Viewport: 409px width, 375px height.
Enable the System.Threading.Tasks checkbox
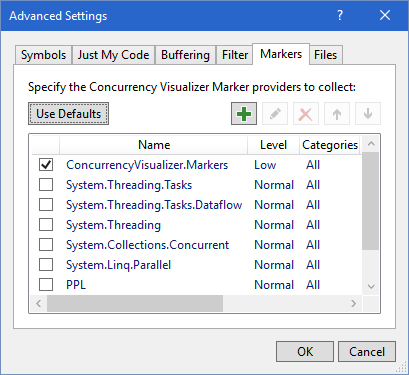(x=46, y=185)
